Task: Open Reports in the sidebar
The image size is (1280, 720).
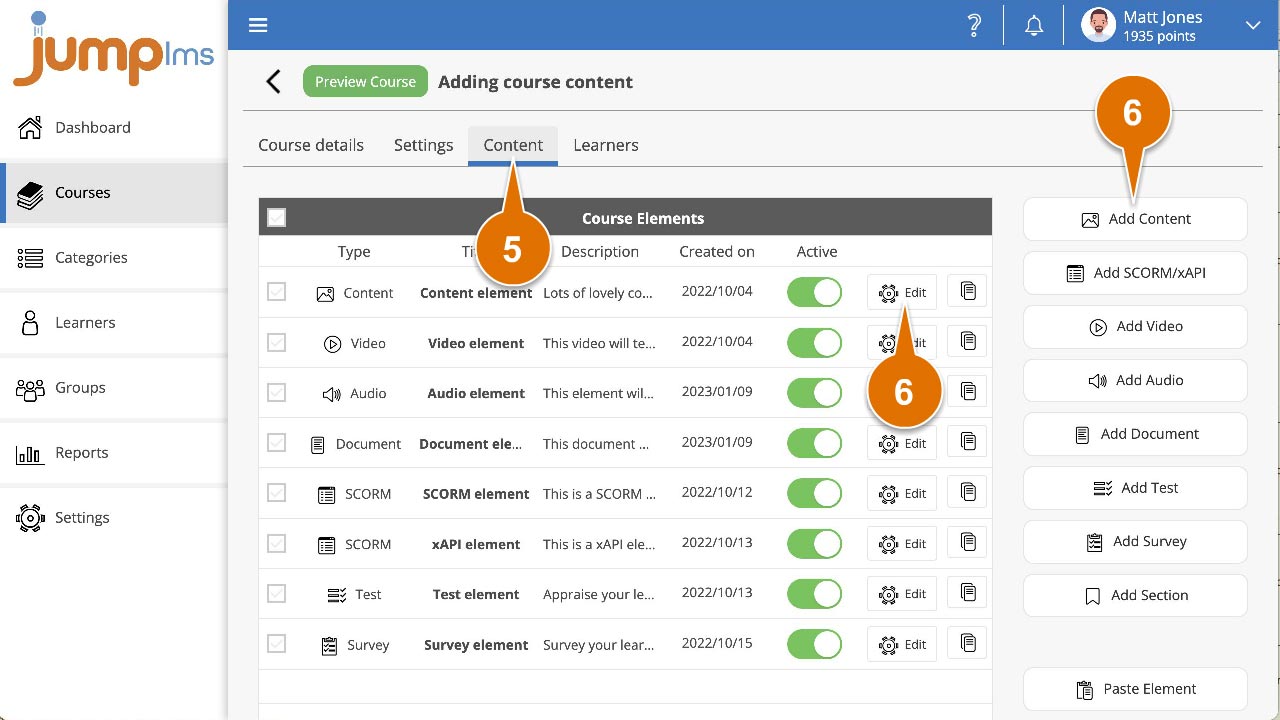Action: (114, 452)
